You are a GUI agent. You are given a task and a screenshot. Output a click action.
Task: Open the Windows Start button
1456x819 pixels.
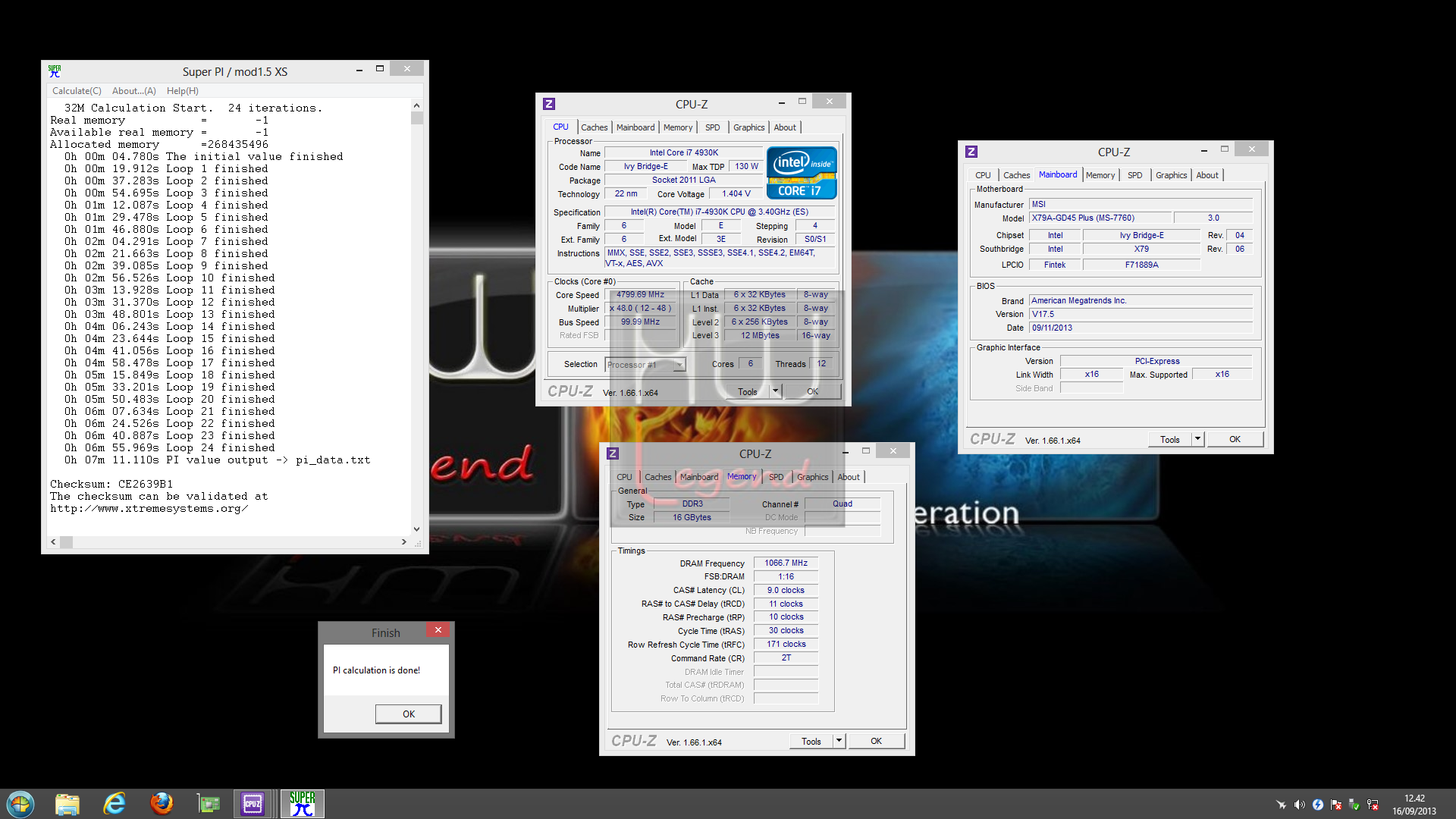click(x=20, y=804)
